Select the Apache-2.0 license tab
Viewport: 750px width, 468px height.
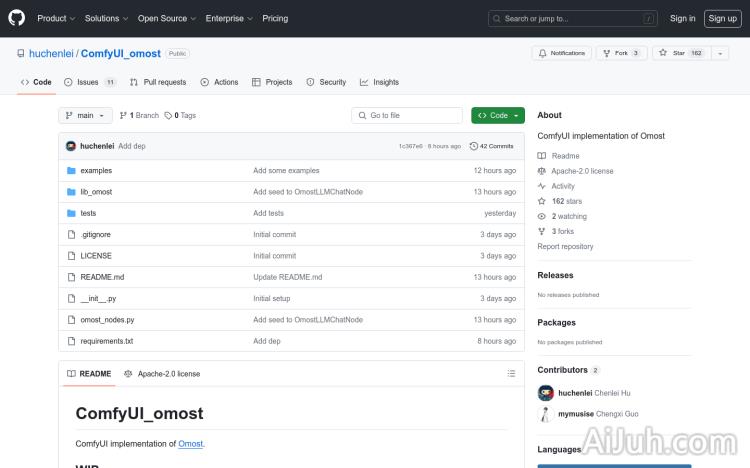pyautogui.click(x=162, y=374)
